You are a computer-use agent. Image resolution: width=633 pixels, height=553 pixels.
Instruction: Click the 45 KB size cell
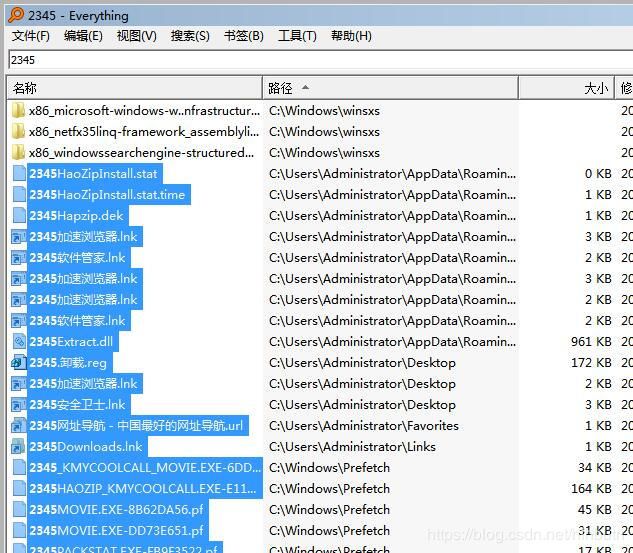coord(595,509)
